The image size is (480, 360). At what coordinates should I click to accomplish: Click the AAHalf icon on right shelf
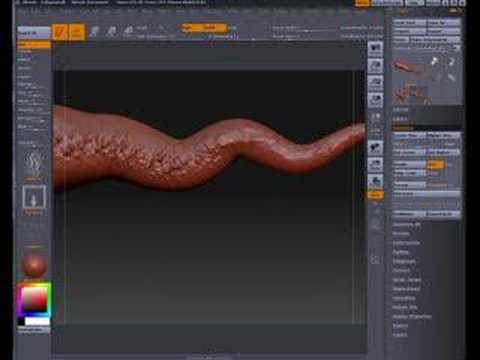376,100
